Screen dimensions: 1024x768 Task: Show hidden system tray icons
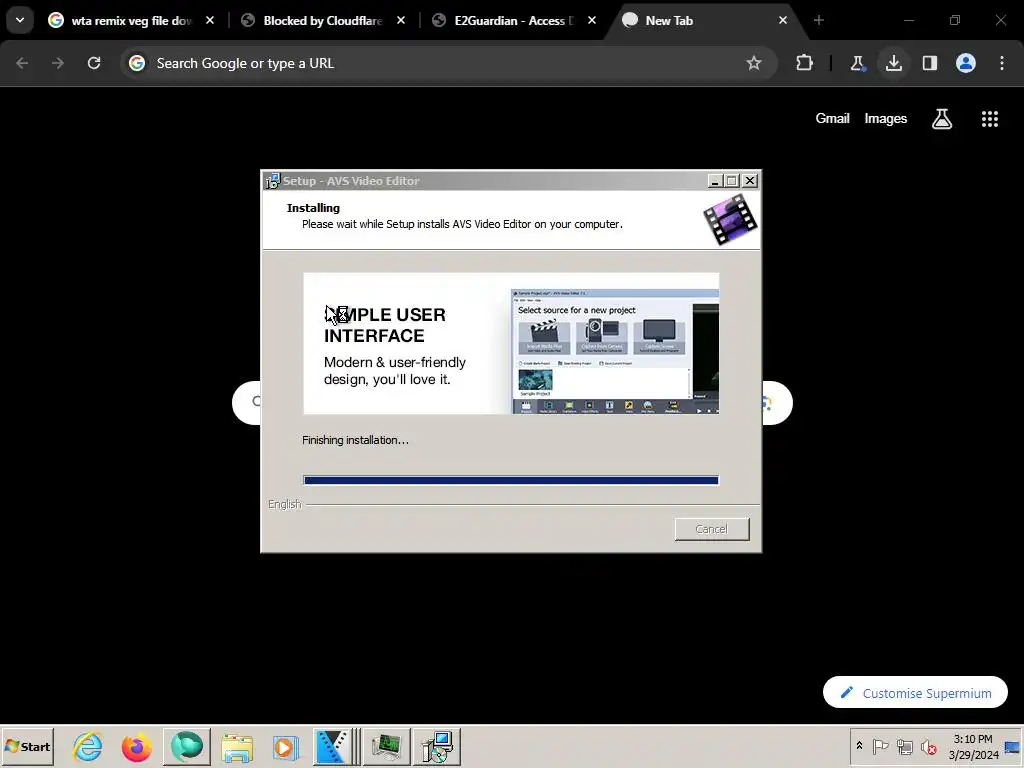click(x=859, y=746)
